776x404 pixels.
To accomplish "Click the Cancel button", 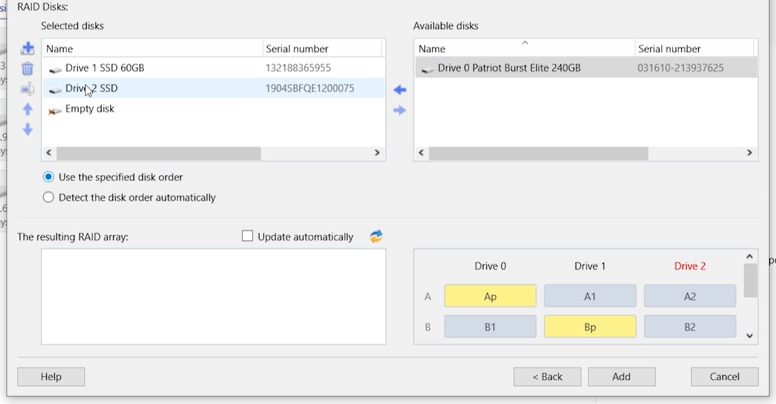I will pos(725,376).
